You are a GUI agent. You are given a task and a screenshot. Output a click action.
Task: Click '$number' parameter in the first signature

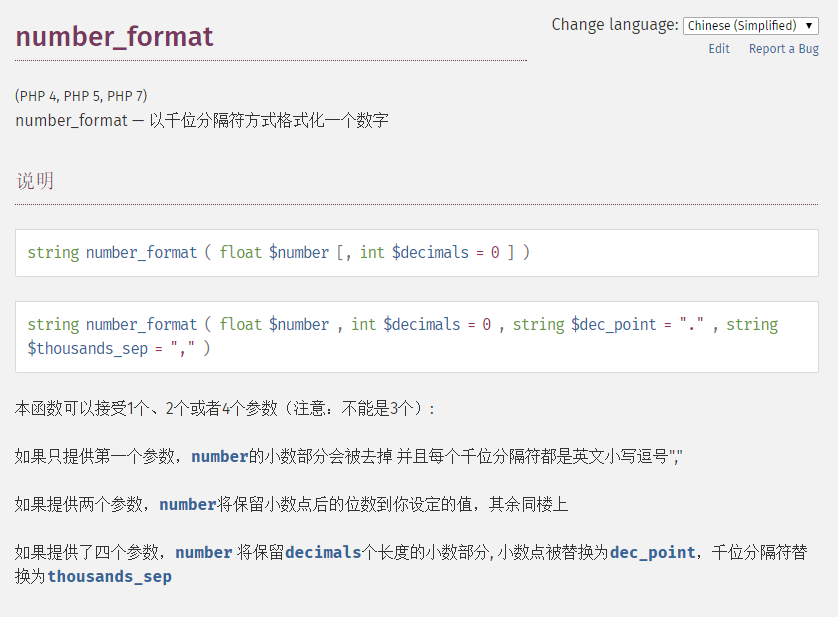coord(299,252)
